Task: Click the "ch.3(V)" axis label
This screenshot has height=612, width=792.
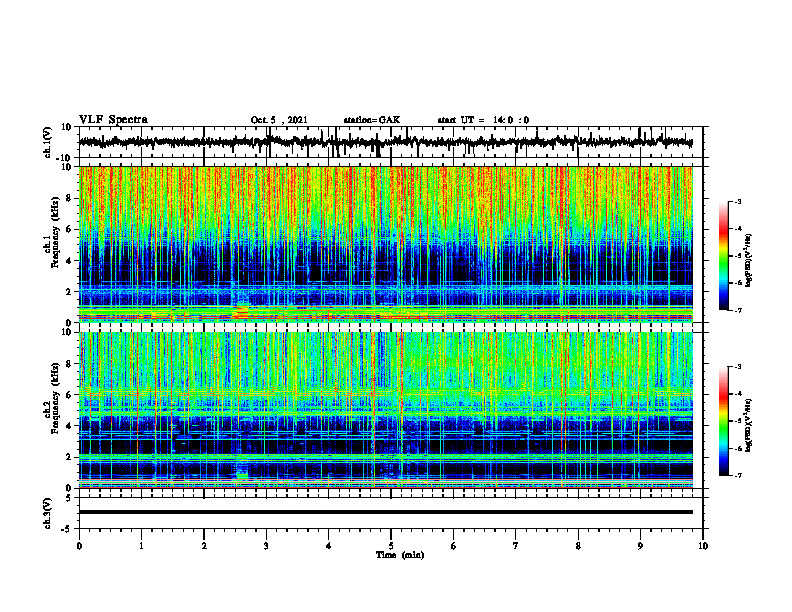Action: [x=48, y=513]
